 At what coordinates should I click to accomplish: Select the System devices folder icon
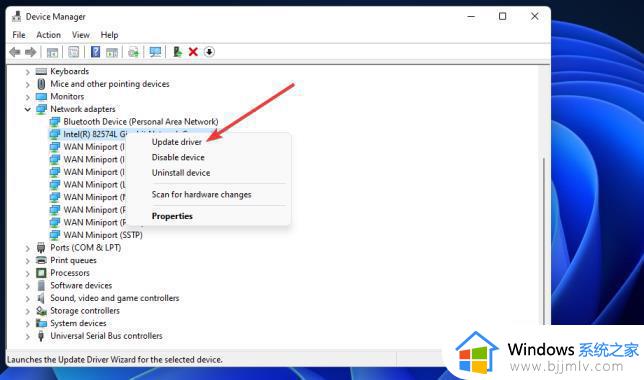click(x=41, y=323)
